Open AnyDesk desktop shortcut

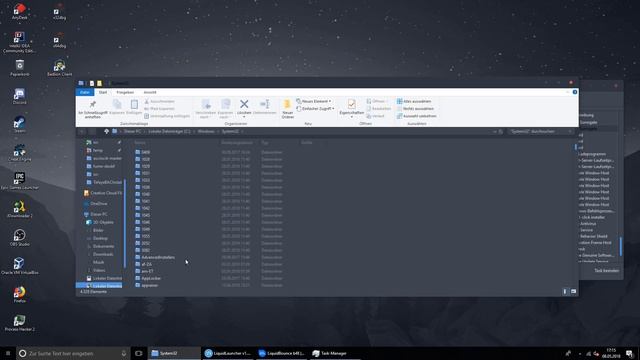point(19,11)
